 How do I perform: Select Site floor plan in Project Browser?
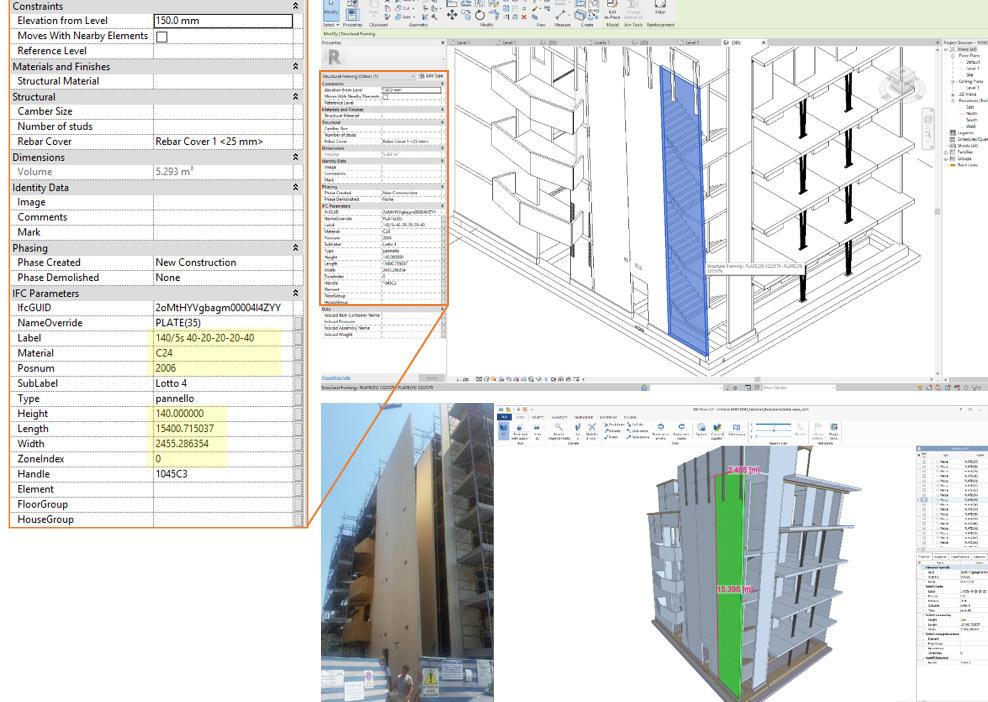pyautogui.click(x=970, y=75)
